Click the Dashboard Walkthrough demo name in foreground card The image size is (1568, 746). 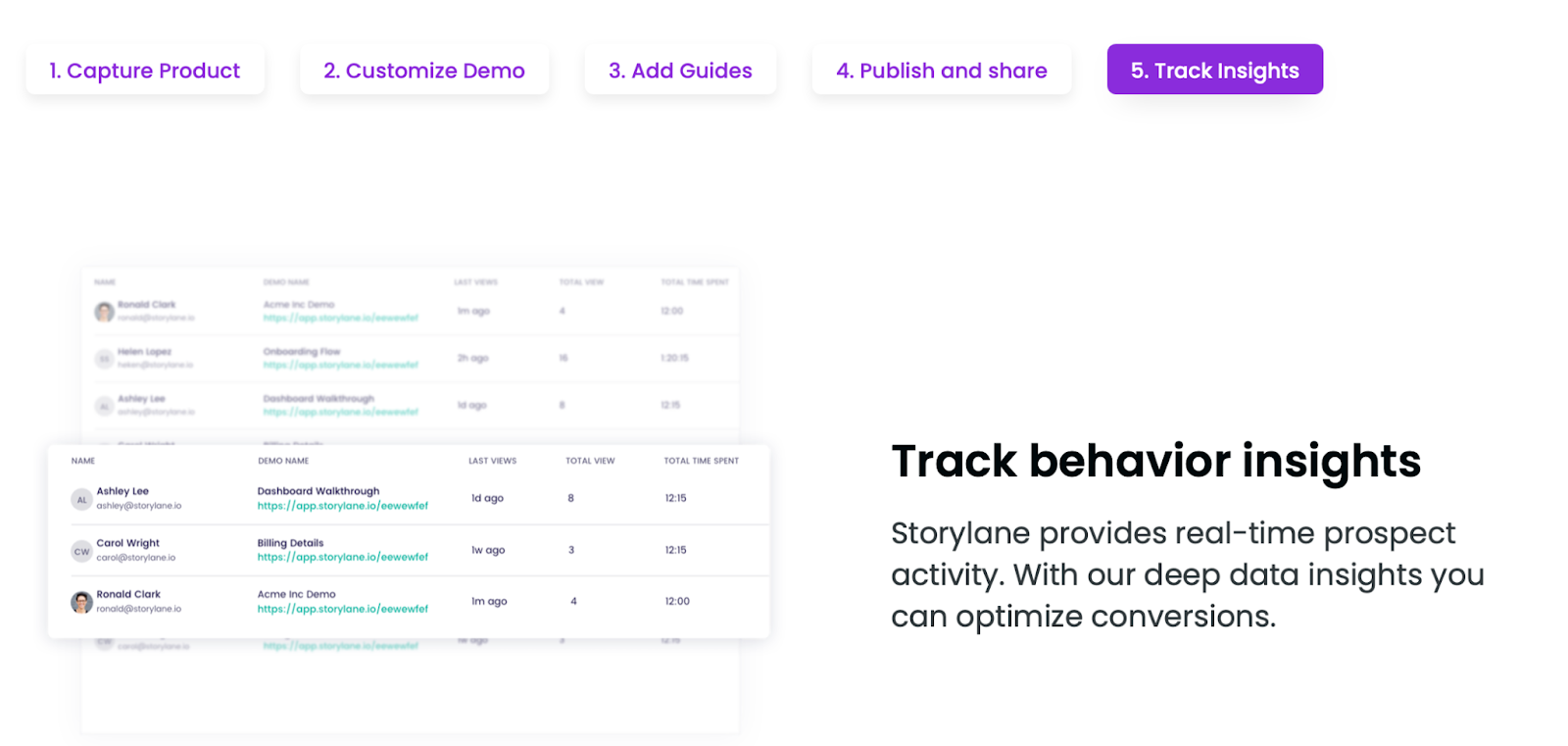pyautogui.click(x=318, y=491)
